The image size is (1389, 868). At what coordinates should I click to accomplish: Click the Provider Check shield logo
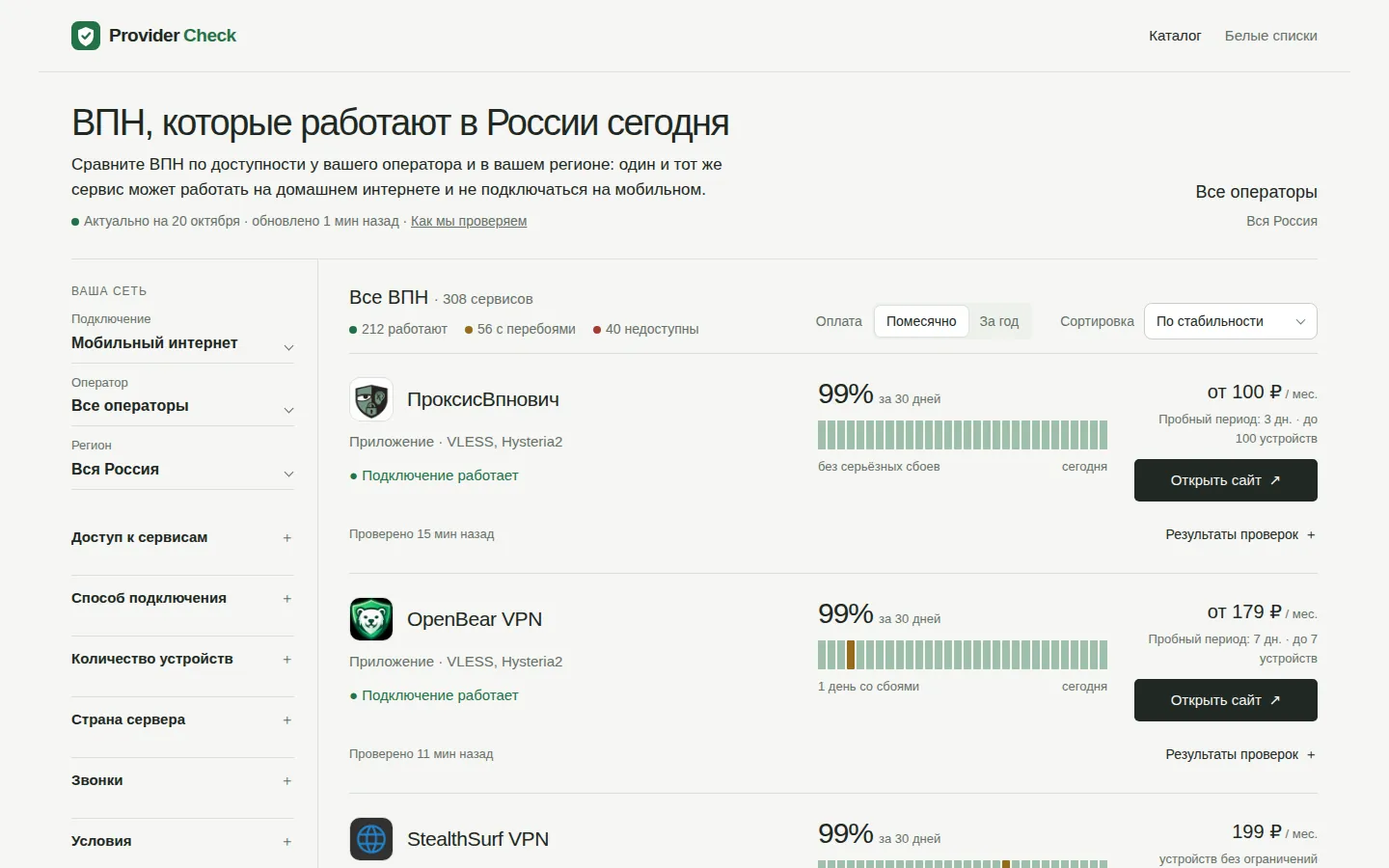[86, 36]
